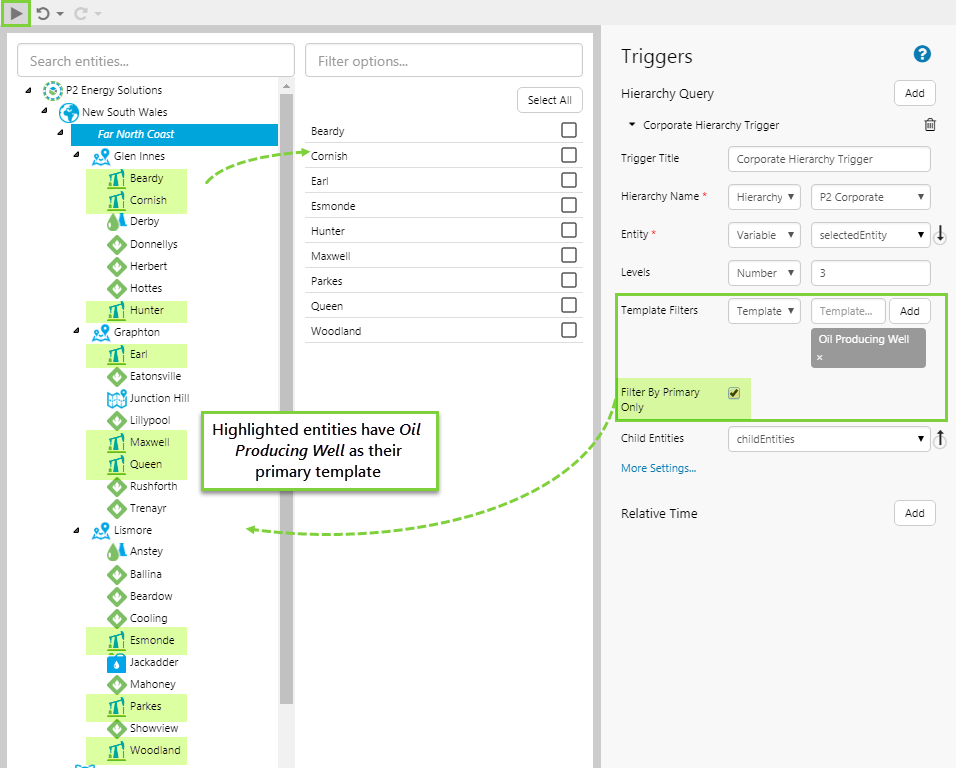Screen dimensions: 956x768
Task: Click the Anstey tank icon
Action: tap(116, 552)
